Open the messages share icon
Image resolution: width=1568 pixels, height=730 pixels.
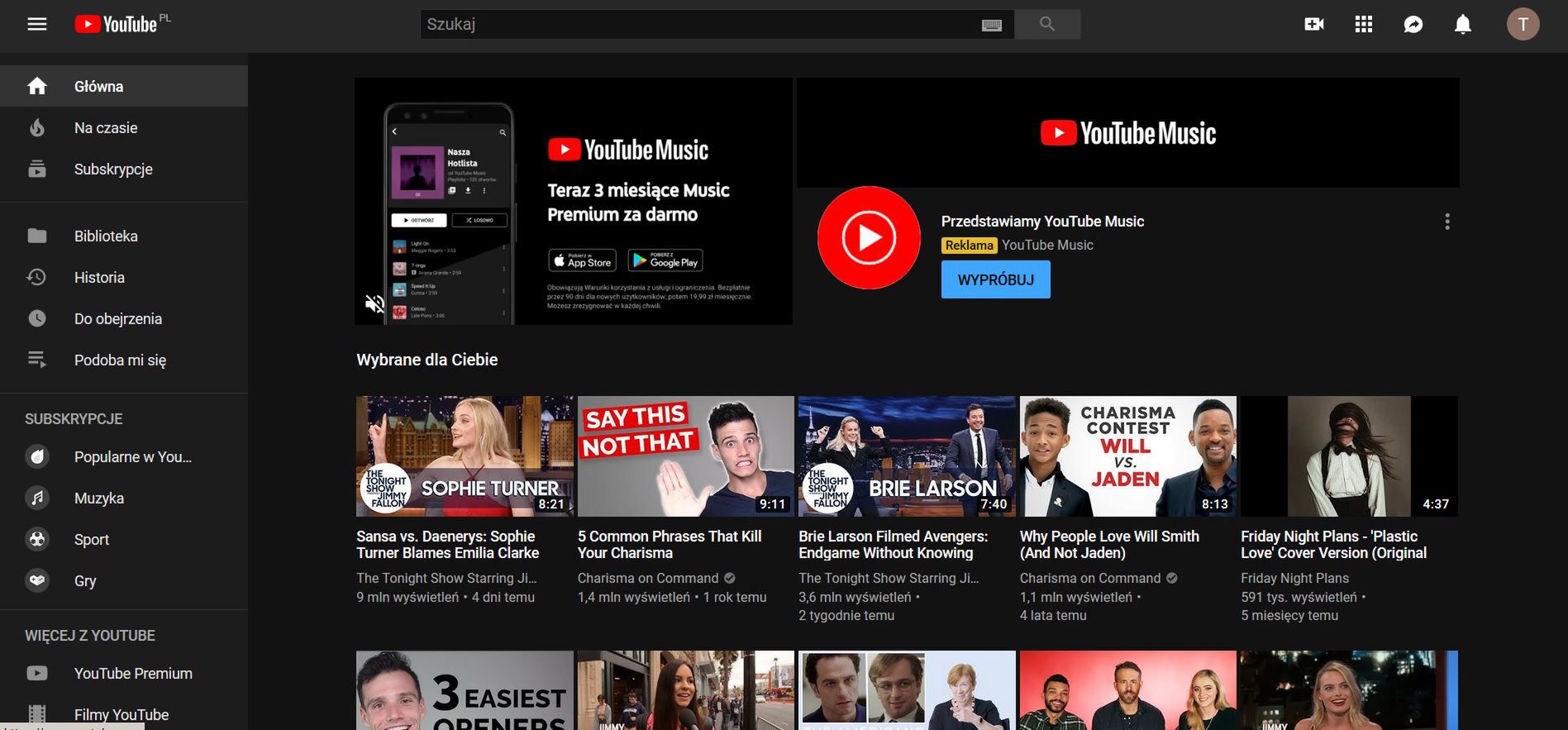[x=1413, y=24]
